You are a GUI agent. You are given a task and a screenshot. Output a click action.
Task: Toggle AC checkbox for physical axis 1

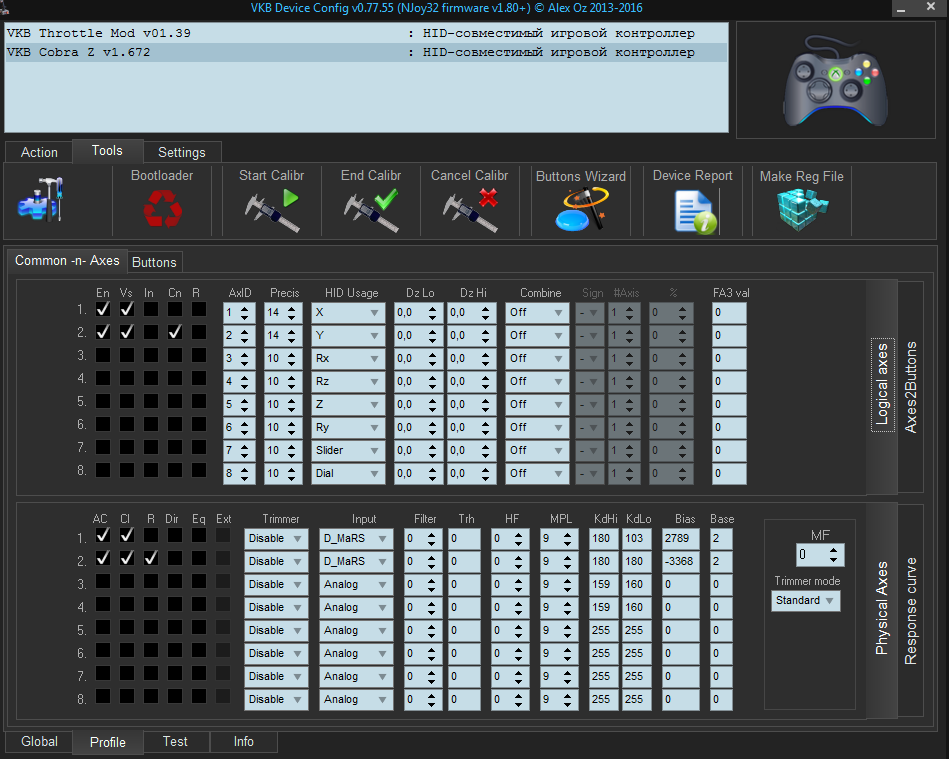pos(103,535)
